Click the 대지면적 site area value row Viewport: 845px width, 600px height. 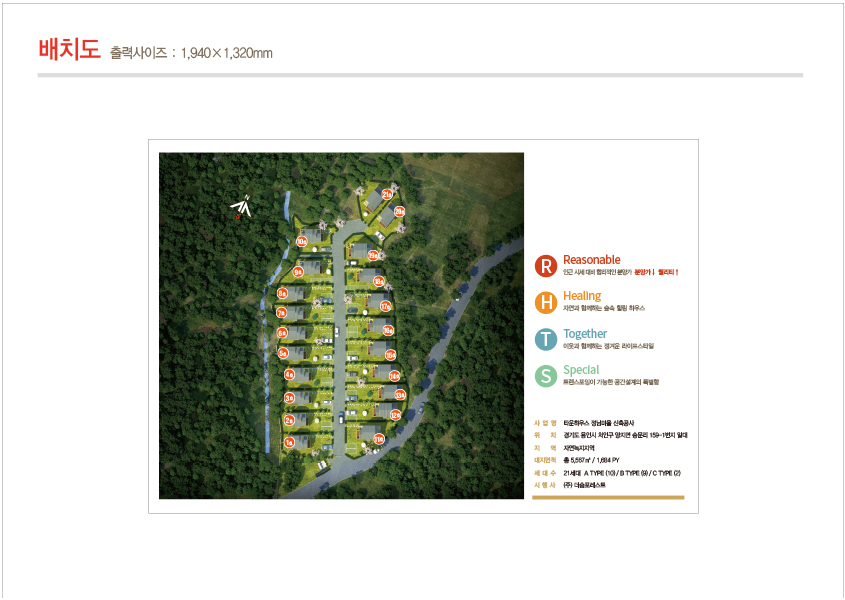point(591,460)
